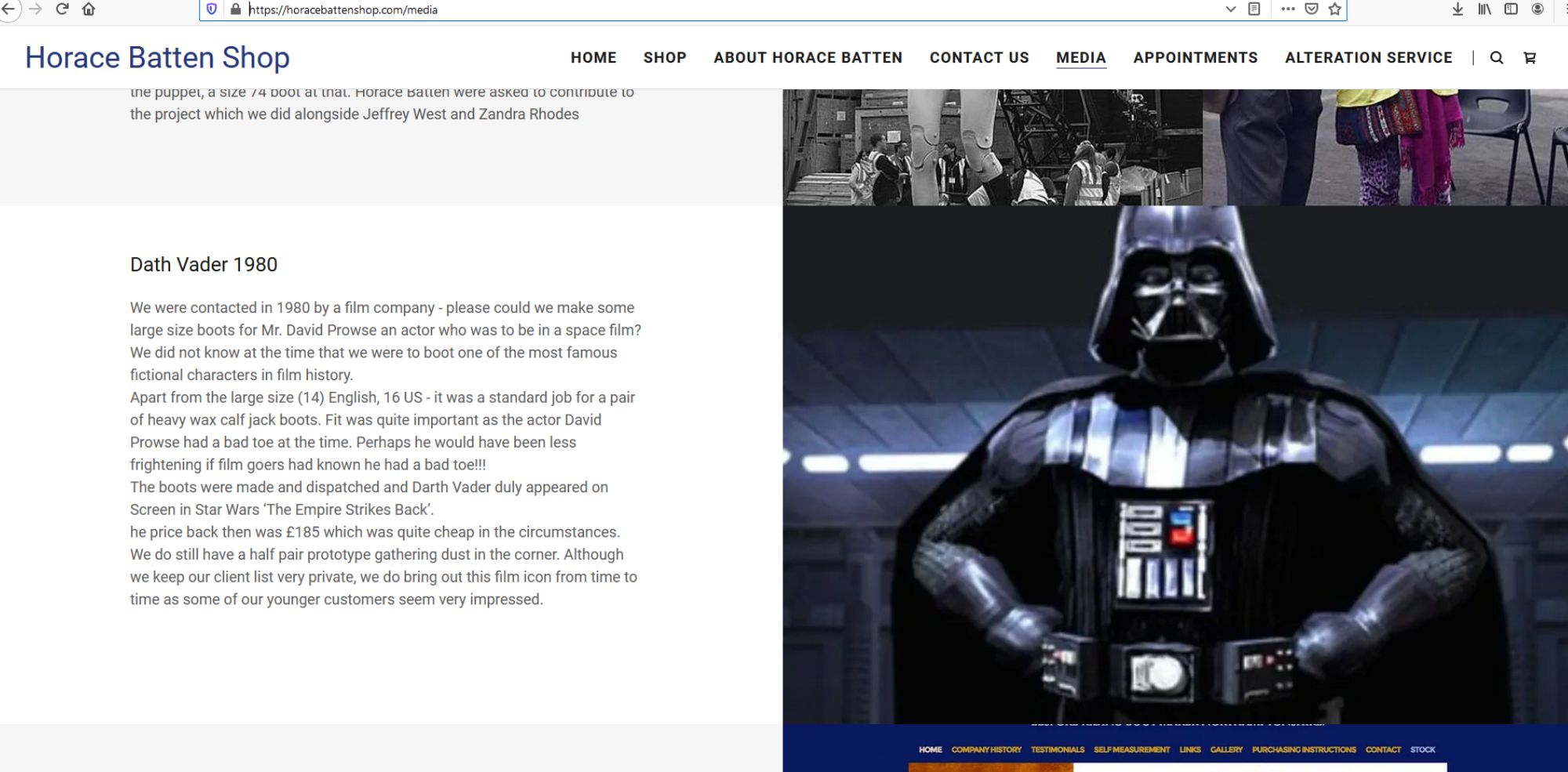Screen dimensions: 1568x772
Task: Bookmark this page with the star icon
Action: (x=1335, y=9)
